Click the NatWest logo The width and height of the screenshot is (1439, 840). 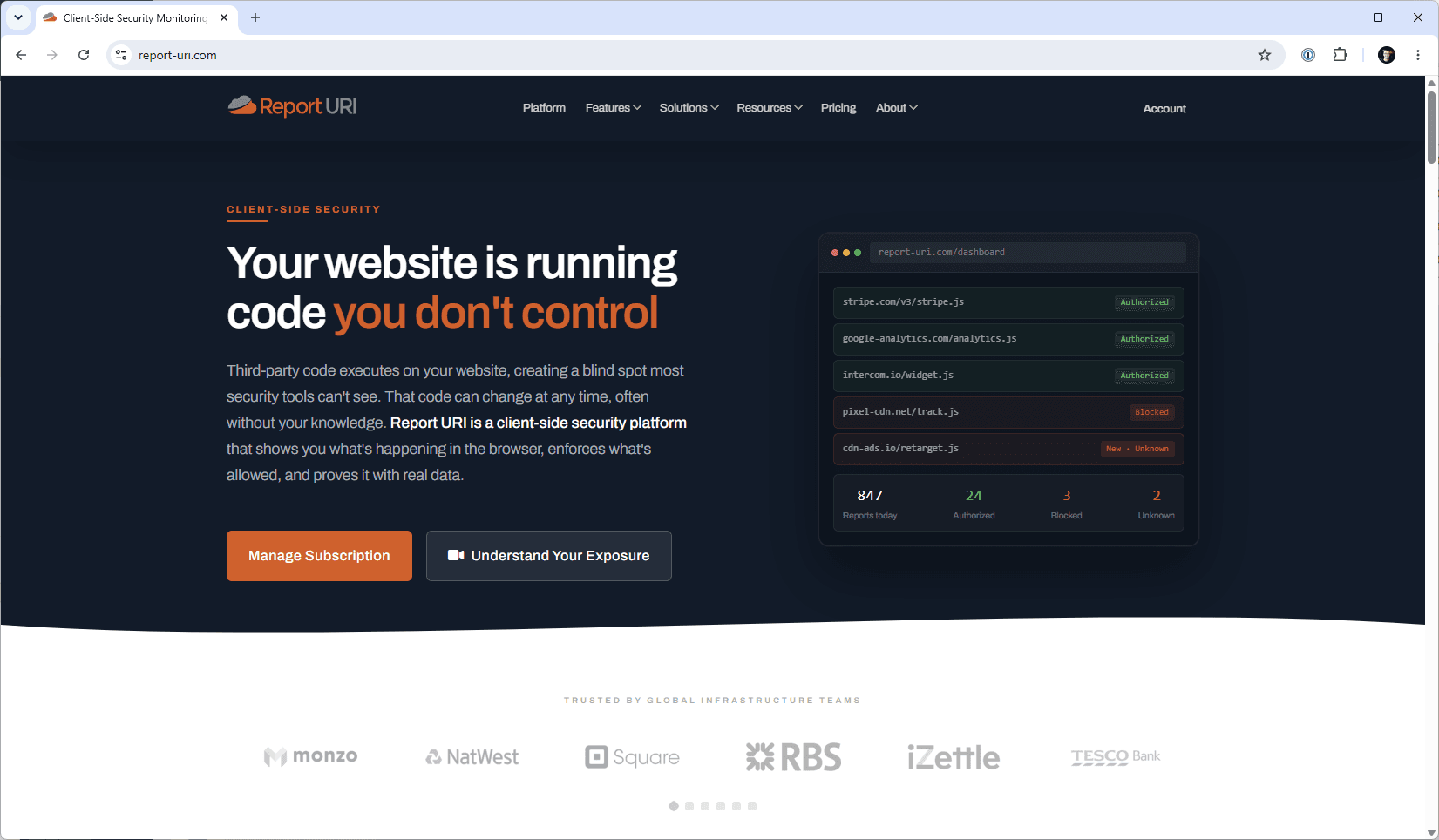[x=472, y=757]
